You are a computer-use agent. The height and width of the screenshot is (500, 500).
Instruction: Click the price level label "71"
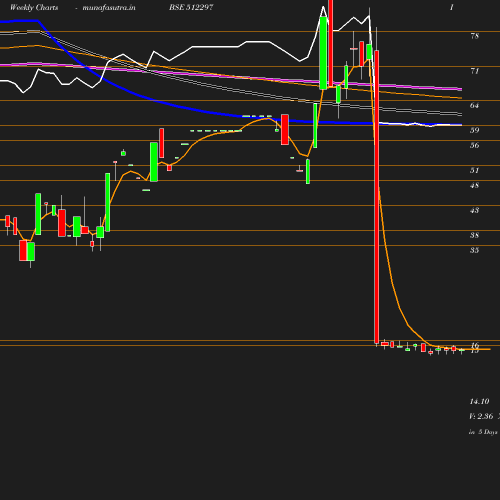[475, 71]
